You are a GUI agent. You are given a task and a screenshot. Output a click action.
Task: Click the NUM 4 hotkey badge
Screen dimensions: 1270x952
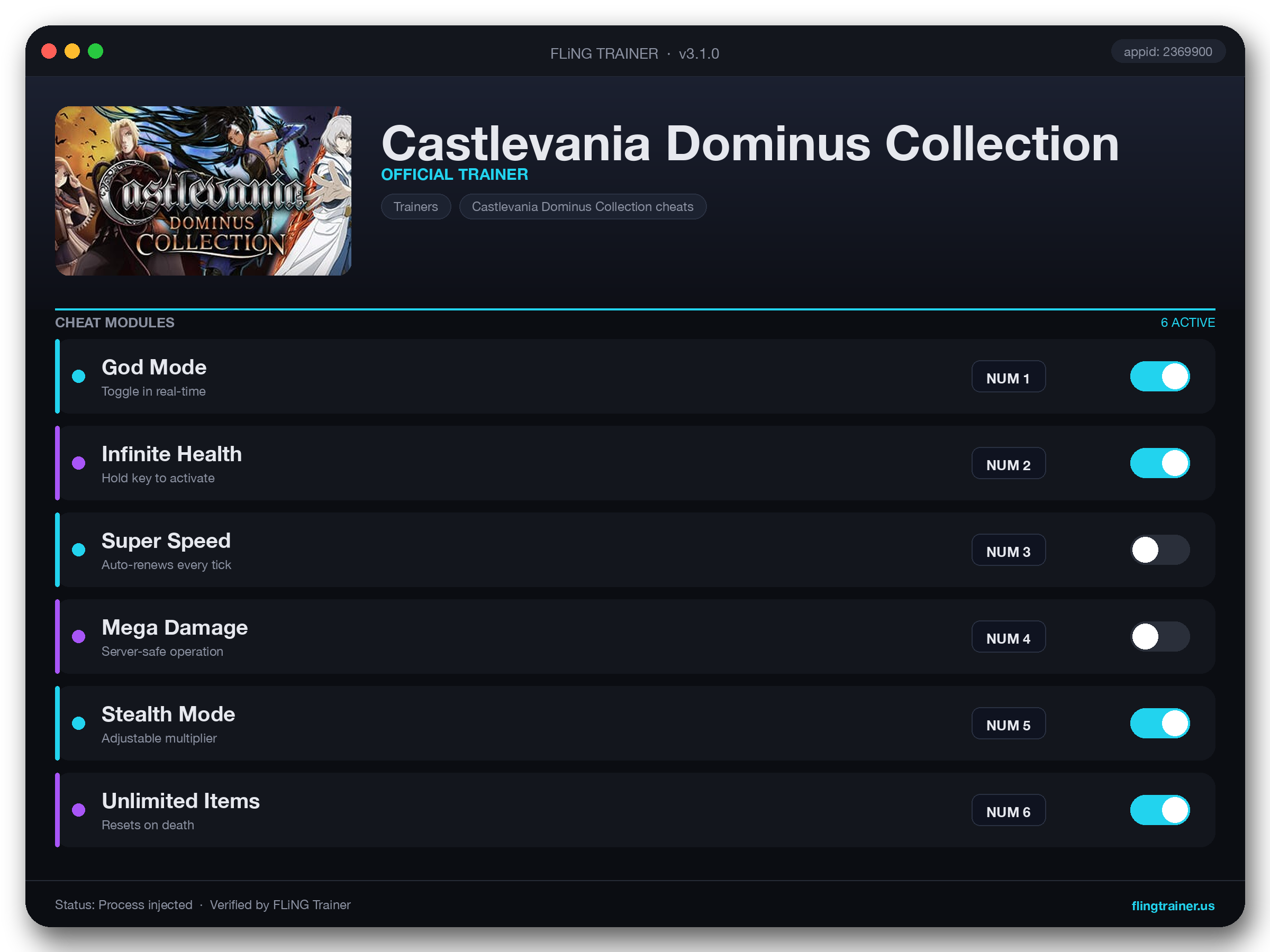click(1008, 636)
